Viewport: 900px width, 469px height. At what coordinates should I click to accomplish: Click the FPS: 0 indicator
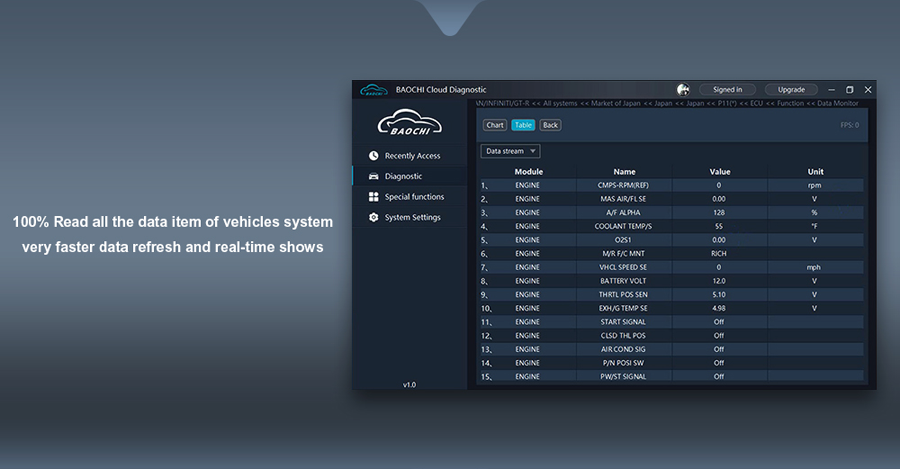pos(849,125)
